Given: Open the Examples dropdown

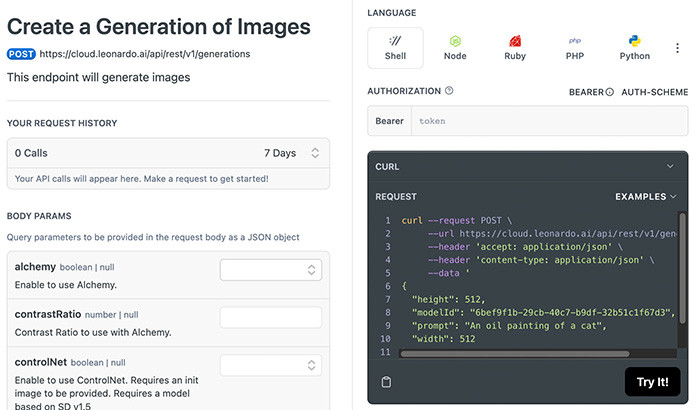Looking at the screenshot, I should (646, 197).
